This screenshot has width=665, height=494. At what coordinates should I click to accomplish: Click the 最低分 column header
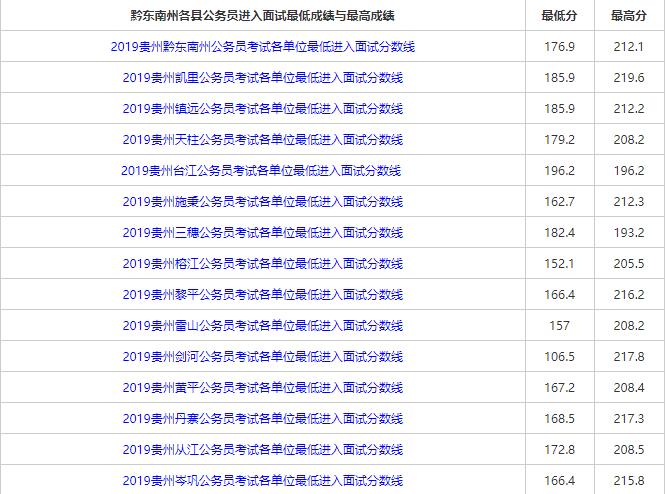[560, 16]
